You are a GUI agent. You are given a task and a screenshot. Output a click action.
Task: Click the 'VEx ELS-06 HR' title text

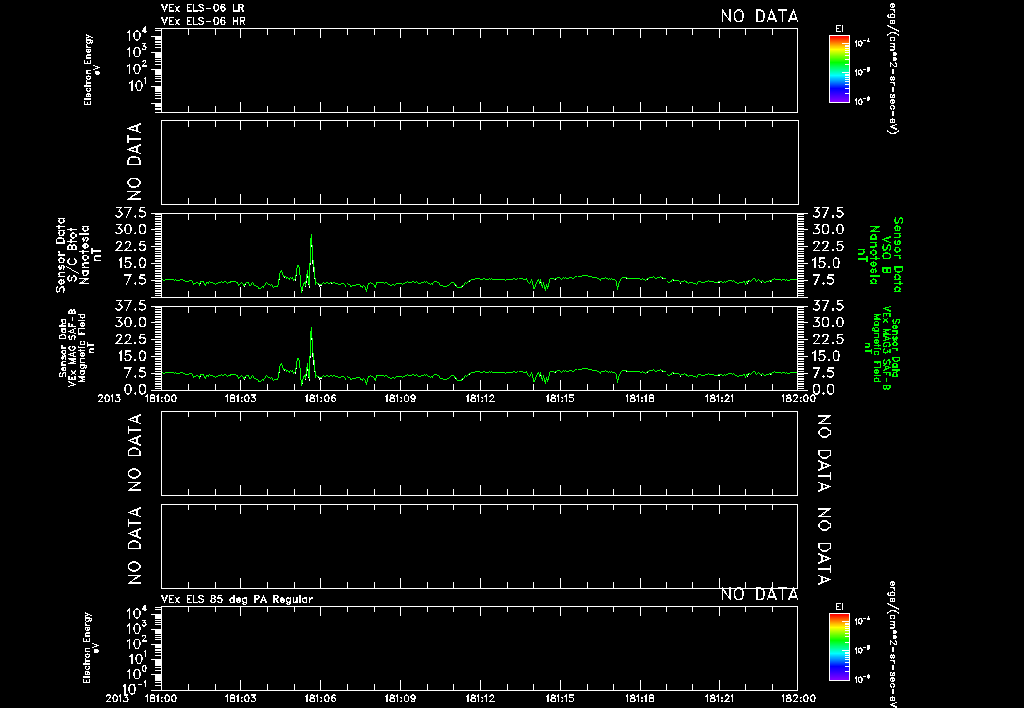click(203, 21)
